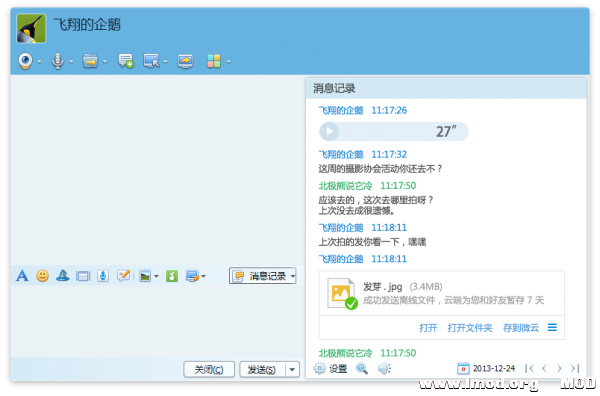This screenshot has width=600, height=396.
Task: Insert a picture using the image icon
Action: click(145, 276)
